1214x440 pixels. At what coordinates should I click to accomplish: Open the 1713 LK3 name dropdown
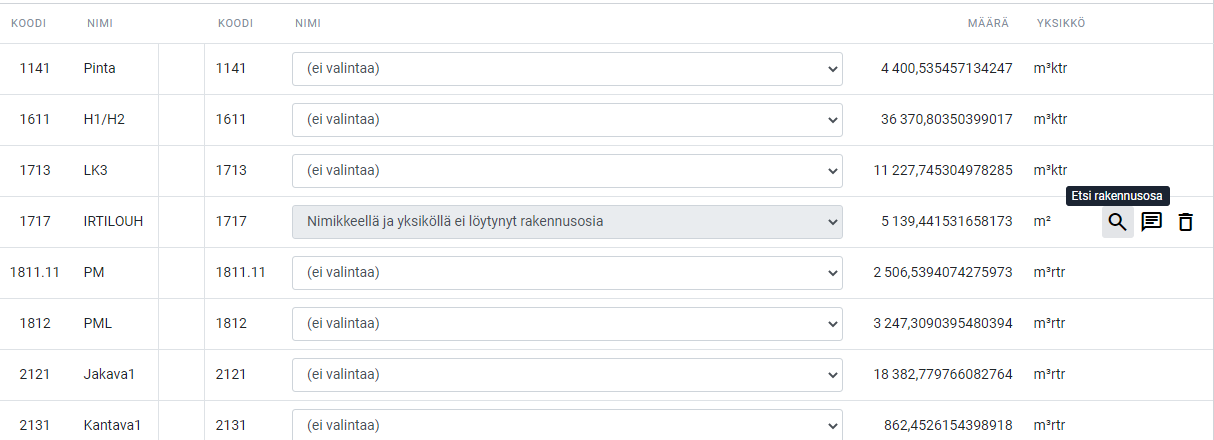[x=567, y=171]
